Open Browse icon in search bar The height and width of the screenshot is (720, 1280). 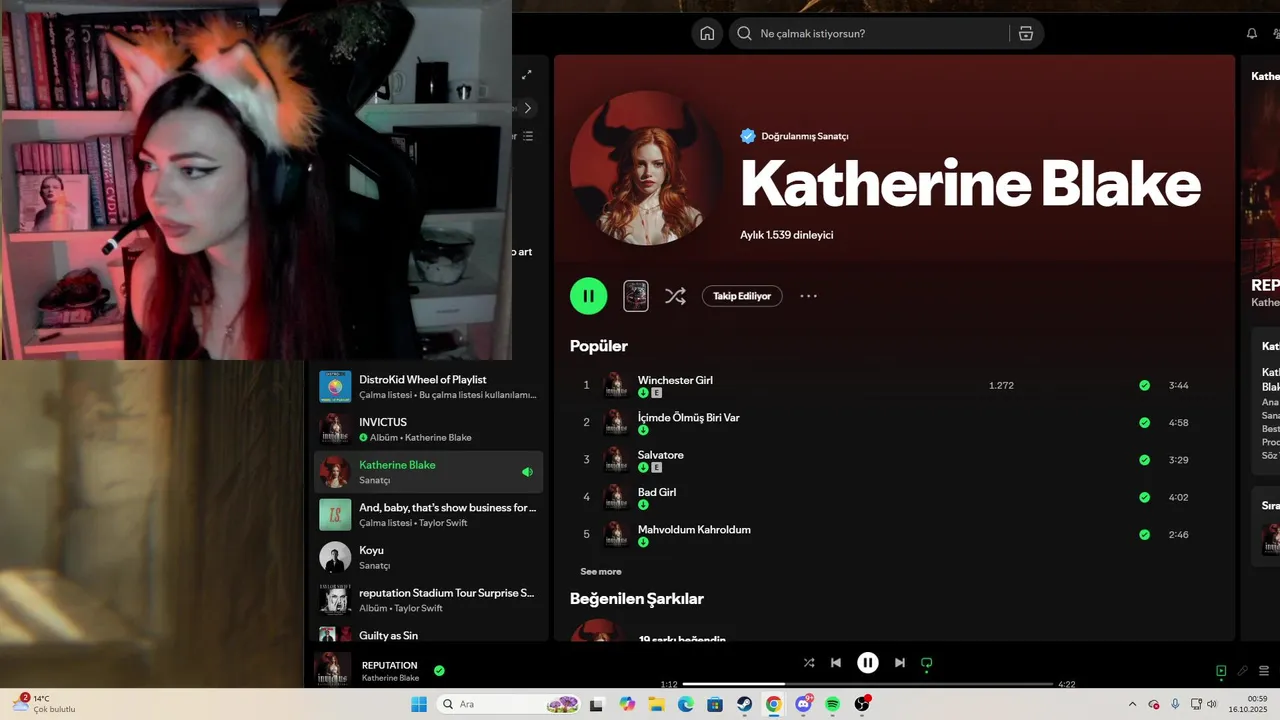[1026, 33]
